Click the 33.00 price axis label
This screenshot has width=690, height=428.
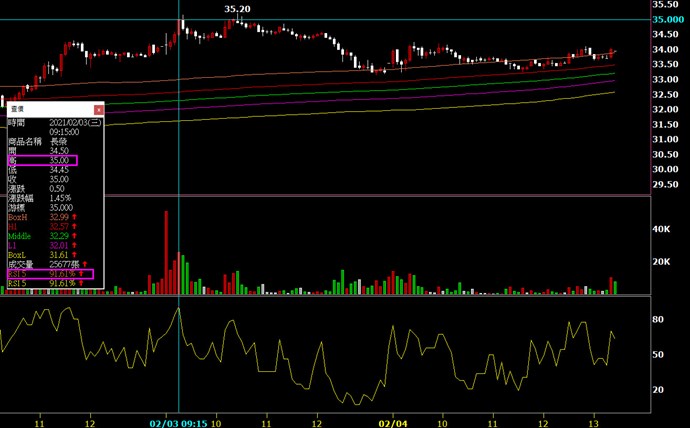pyautogui.click(x=665, y=80)
